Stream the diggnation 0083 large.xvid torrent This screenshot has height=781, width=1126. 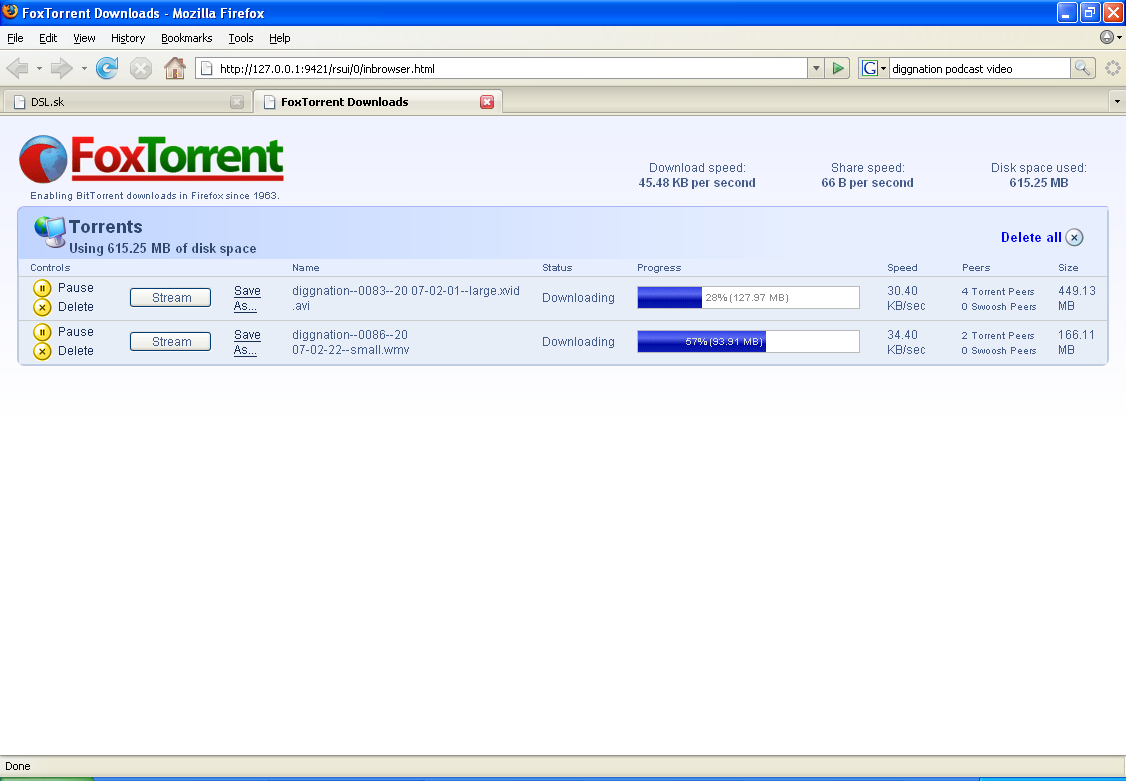click(170, 298)
